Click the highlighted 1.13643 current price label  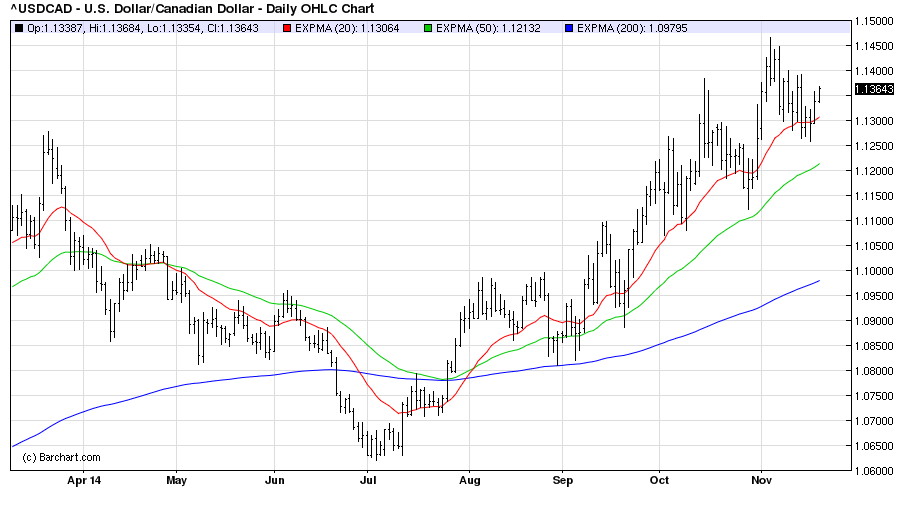coord(875,91)
